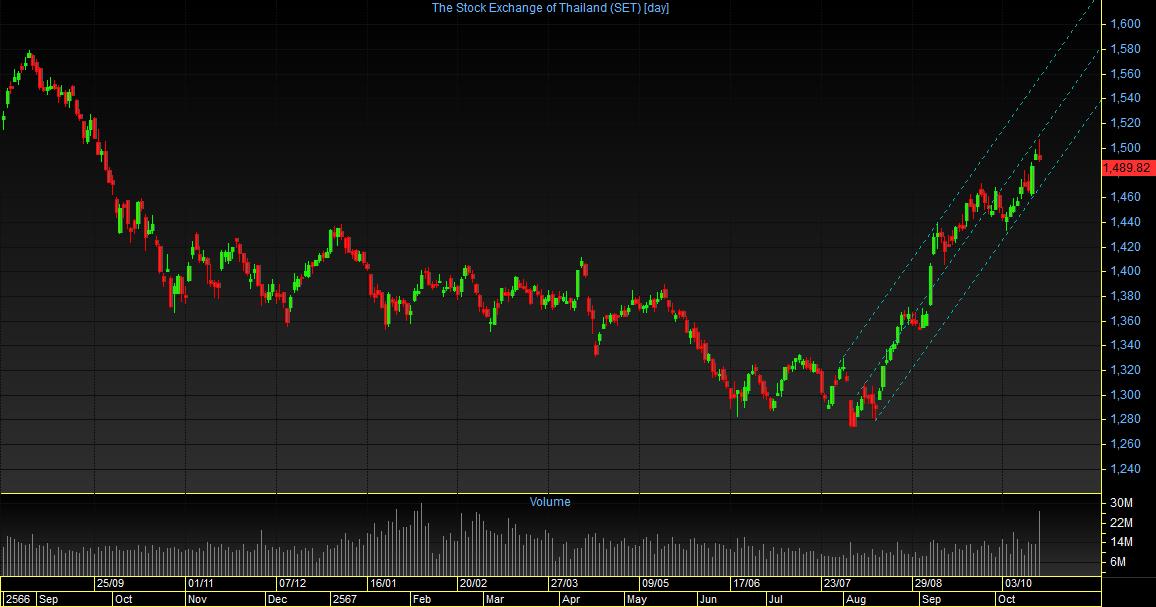
Task: Click the chart title 'The Stock Exchange of Thailand (SET) [day]'
Action: coord(550,8)
